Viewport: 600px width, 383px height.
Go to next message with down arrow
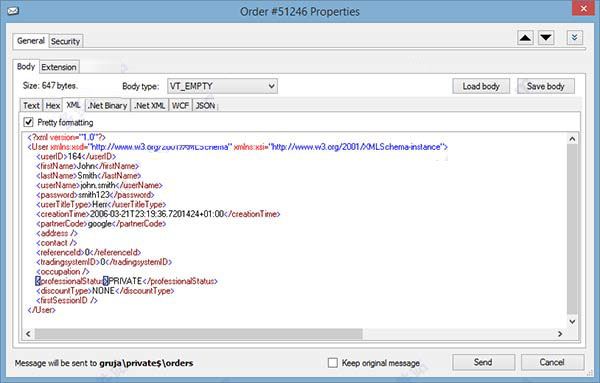coord(546,38)
